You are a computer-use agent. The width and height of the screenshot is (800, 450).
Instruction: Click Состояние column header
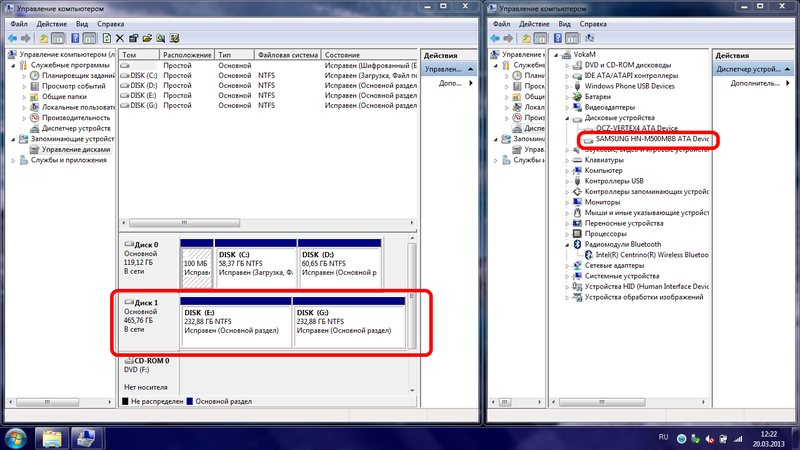369,55
